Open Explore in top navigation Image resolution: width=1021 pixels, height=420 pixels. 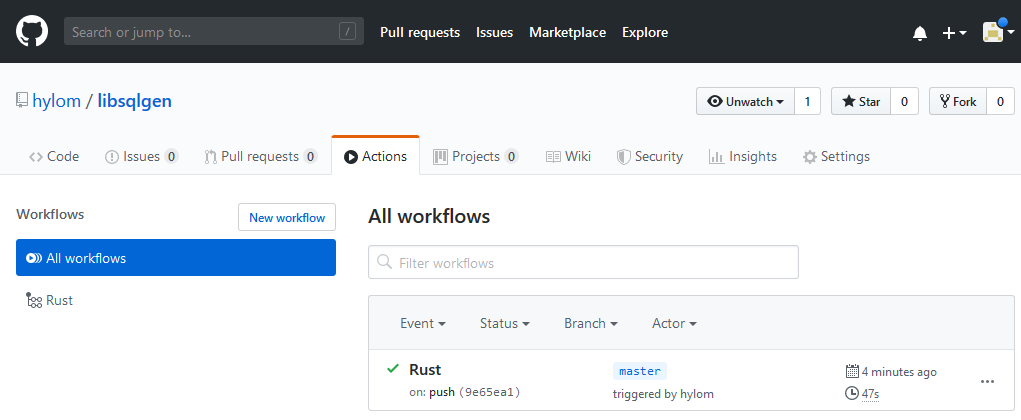[x=645, y=32]
